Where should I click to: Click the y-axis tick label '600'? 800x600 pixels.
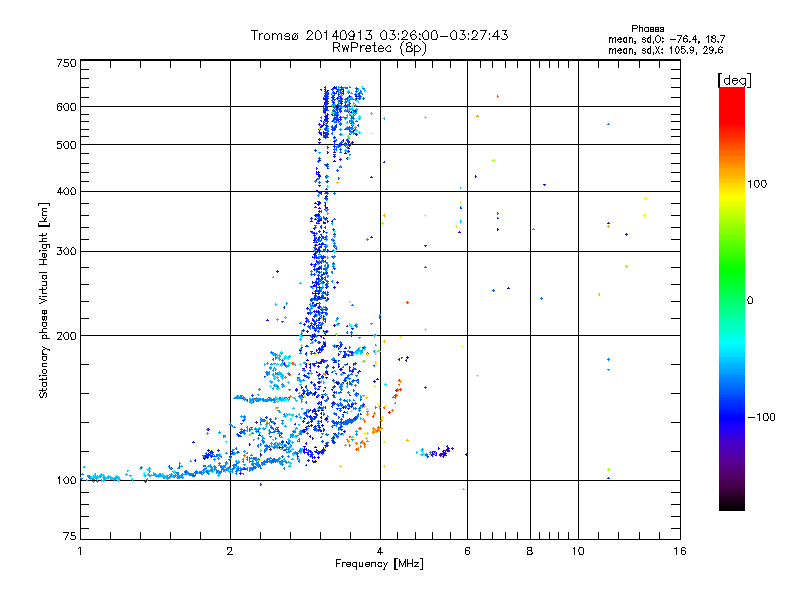click(x=66, y=107)
